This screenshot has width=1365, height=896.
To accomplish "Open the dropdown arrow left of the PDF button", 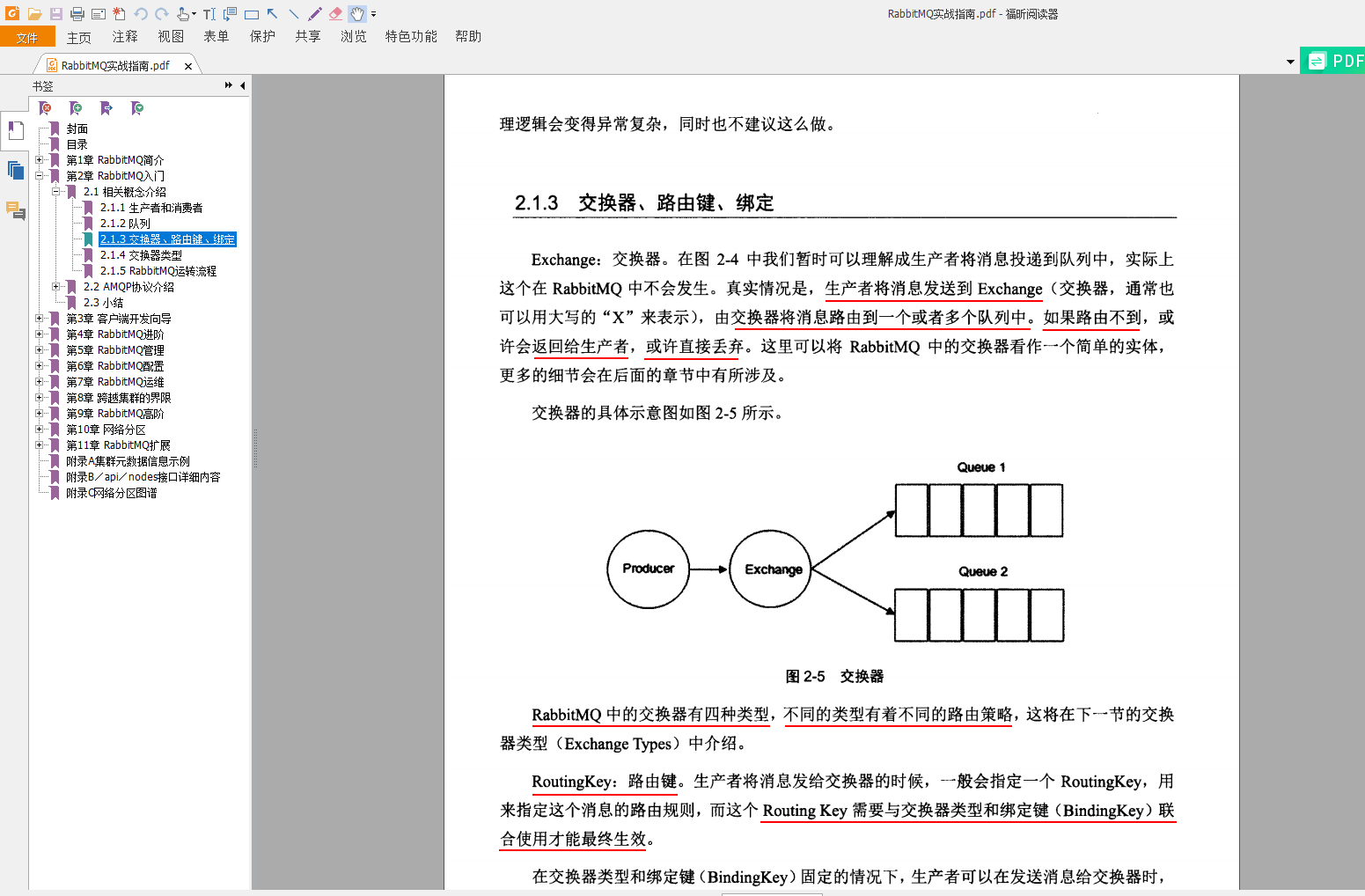I will pyautogui.click(x=1290, y=62).
